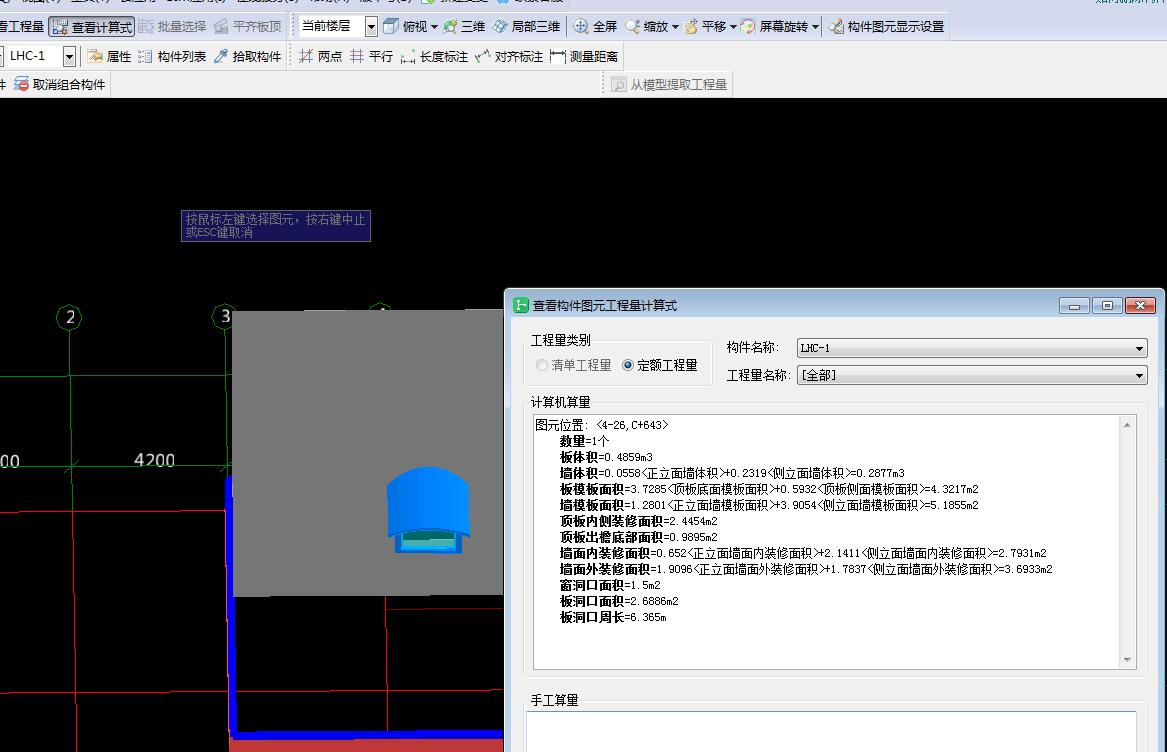Select the 定额工程量 radio button
This screenshot has height=752, width=1167.
pos(628,365)
